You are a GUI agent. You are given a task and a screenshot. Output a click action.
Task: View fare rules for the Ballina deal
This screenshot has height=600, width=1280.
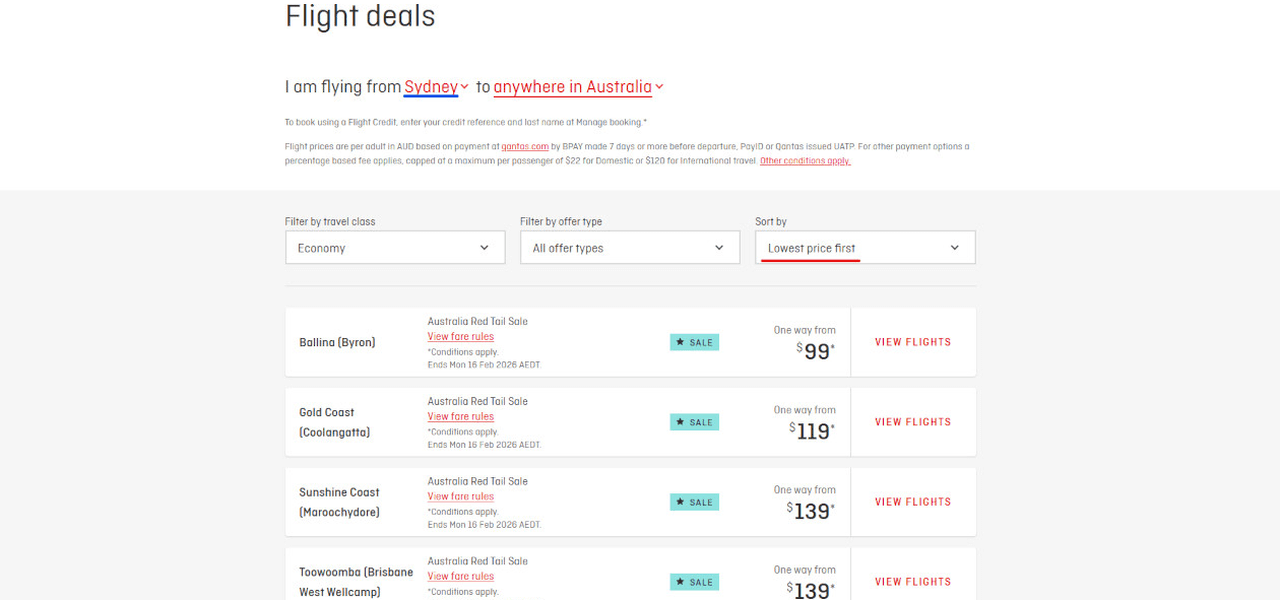point(460,337)
